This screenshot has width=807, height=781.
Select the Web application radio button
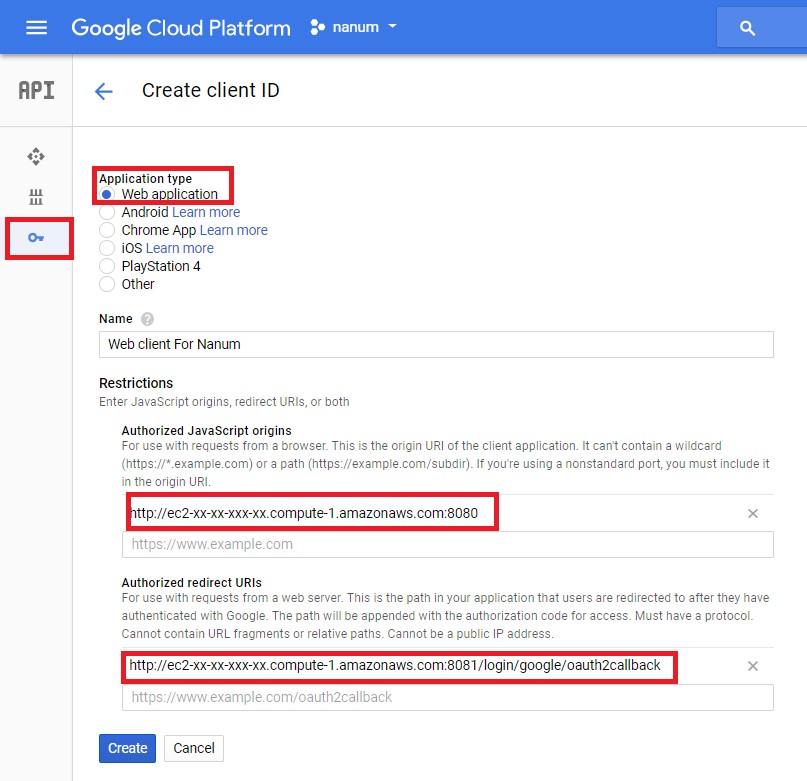pyautogui.click(x=107, y=194)
